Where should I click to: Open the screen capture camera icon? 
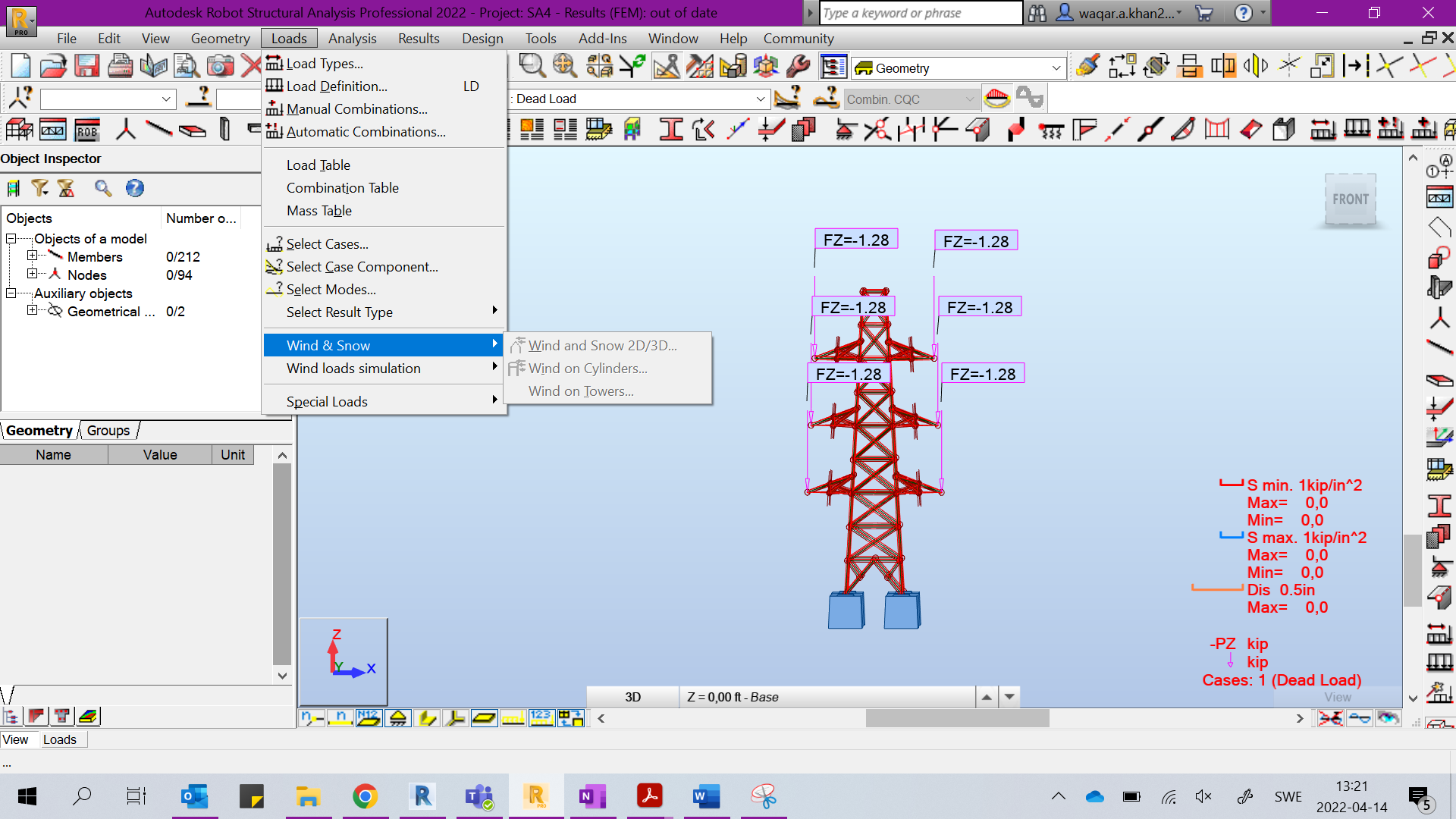coord(220,66)
